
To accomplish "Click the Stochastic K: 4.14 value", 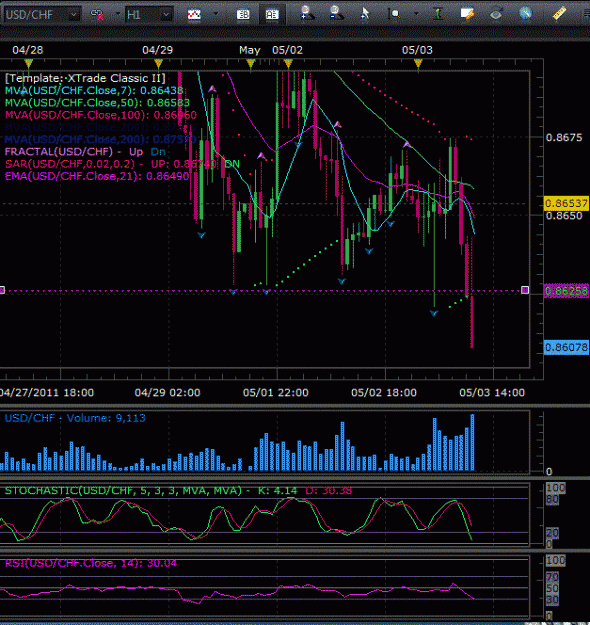I will coord(277,491).
